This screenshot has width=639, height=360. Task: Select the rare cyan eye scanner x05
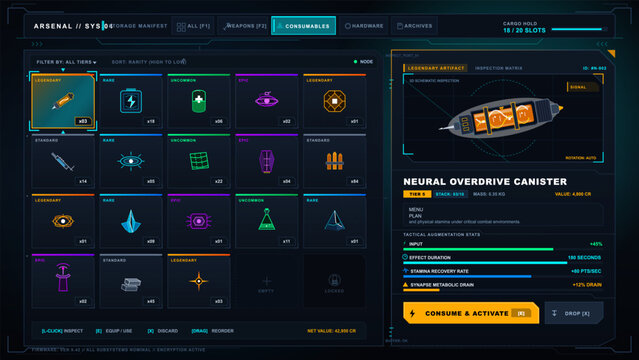(x=131, y=161)
